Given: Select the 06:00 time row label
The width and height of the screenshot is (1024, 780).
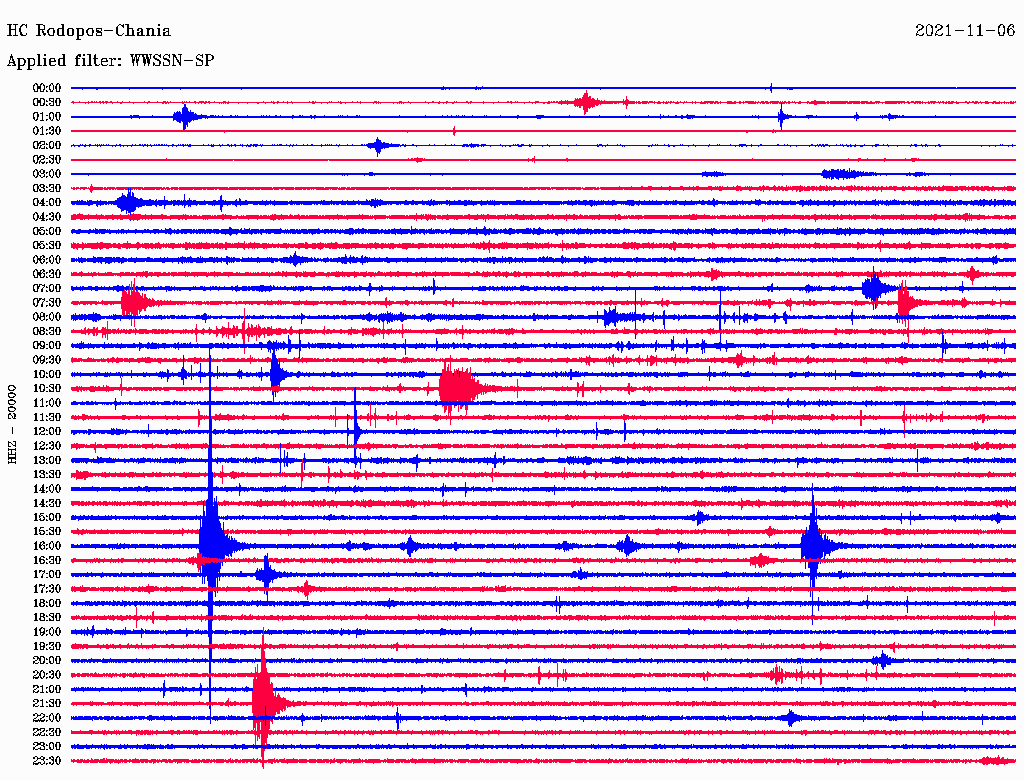Looking at the screenshot, I should tap(47, 260).
